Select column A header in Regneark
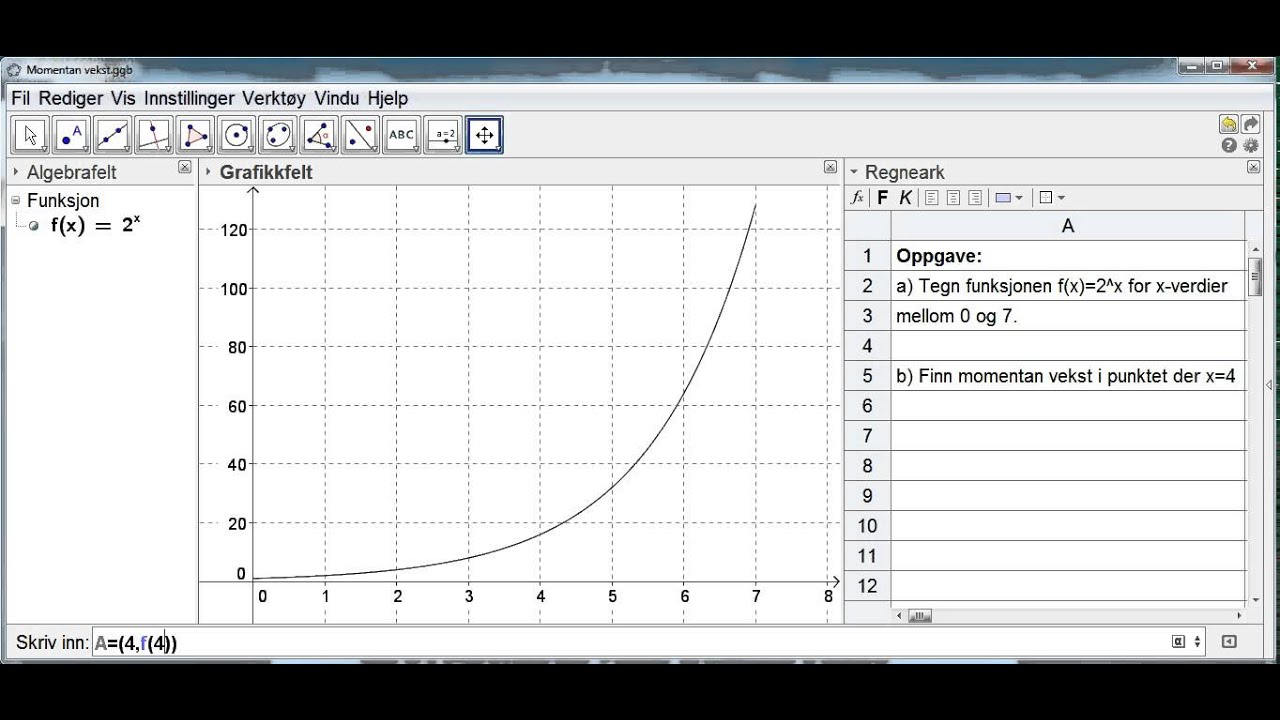This screenshot has height=720, width=1280. click(1068, 226)
